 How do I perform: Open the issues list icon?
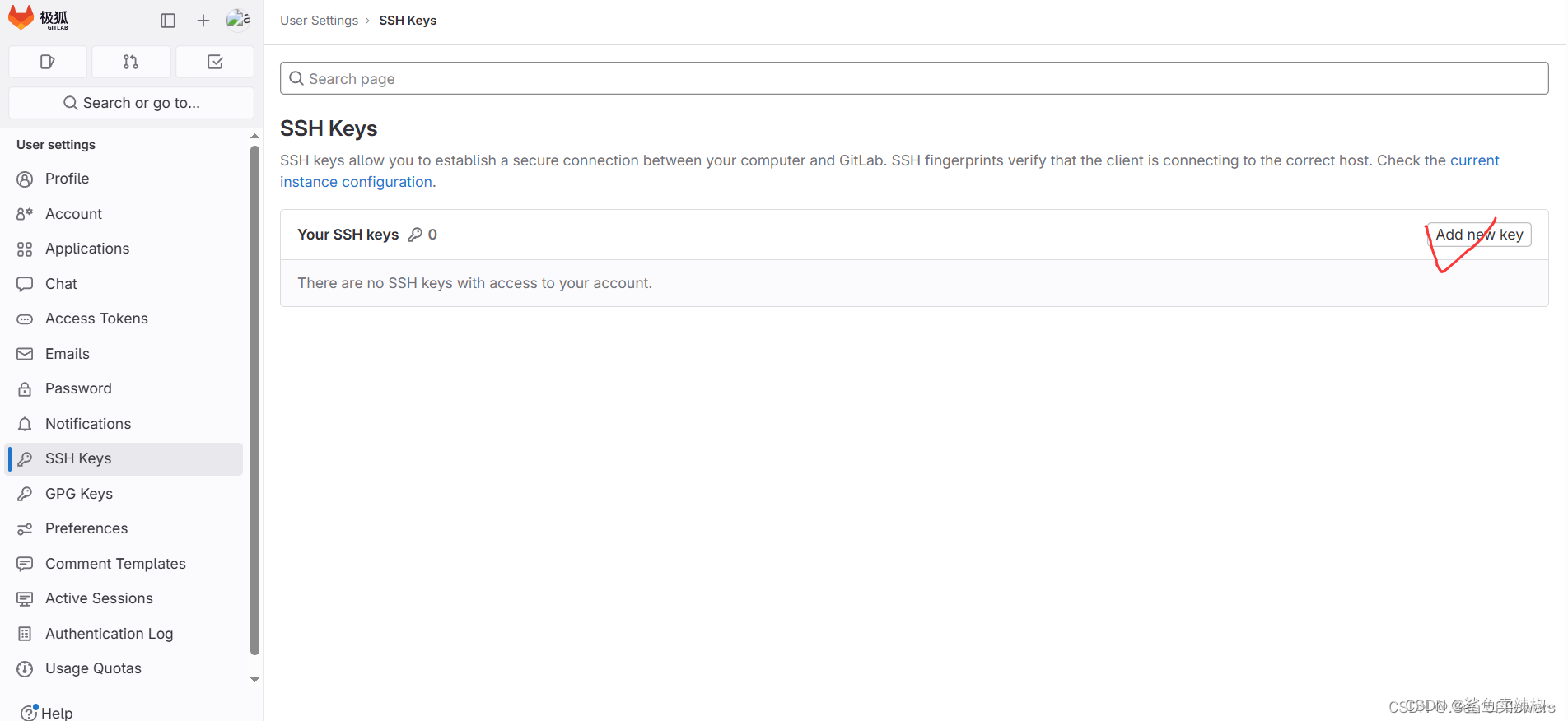[x=47, y=61]
